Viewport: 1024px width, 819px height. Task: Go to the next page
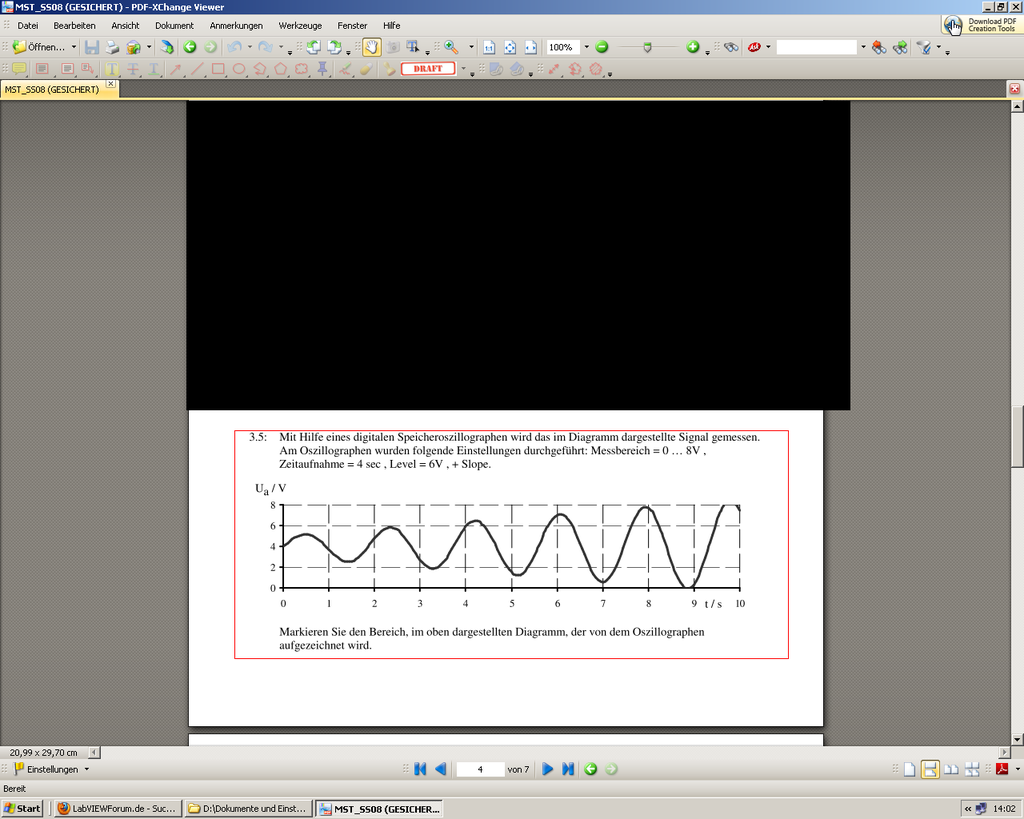(547, 769)
